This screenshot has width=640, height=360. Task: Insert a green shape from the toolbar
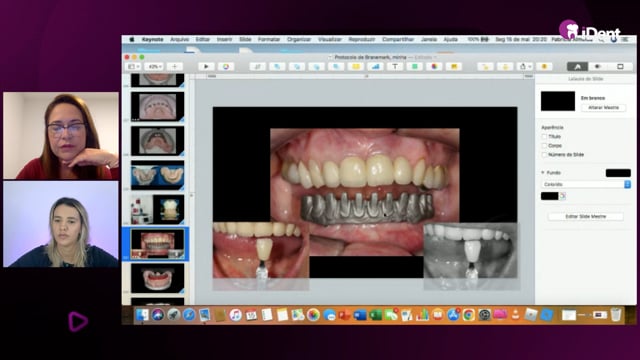pos(415,67)
